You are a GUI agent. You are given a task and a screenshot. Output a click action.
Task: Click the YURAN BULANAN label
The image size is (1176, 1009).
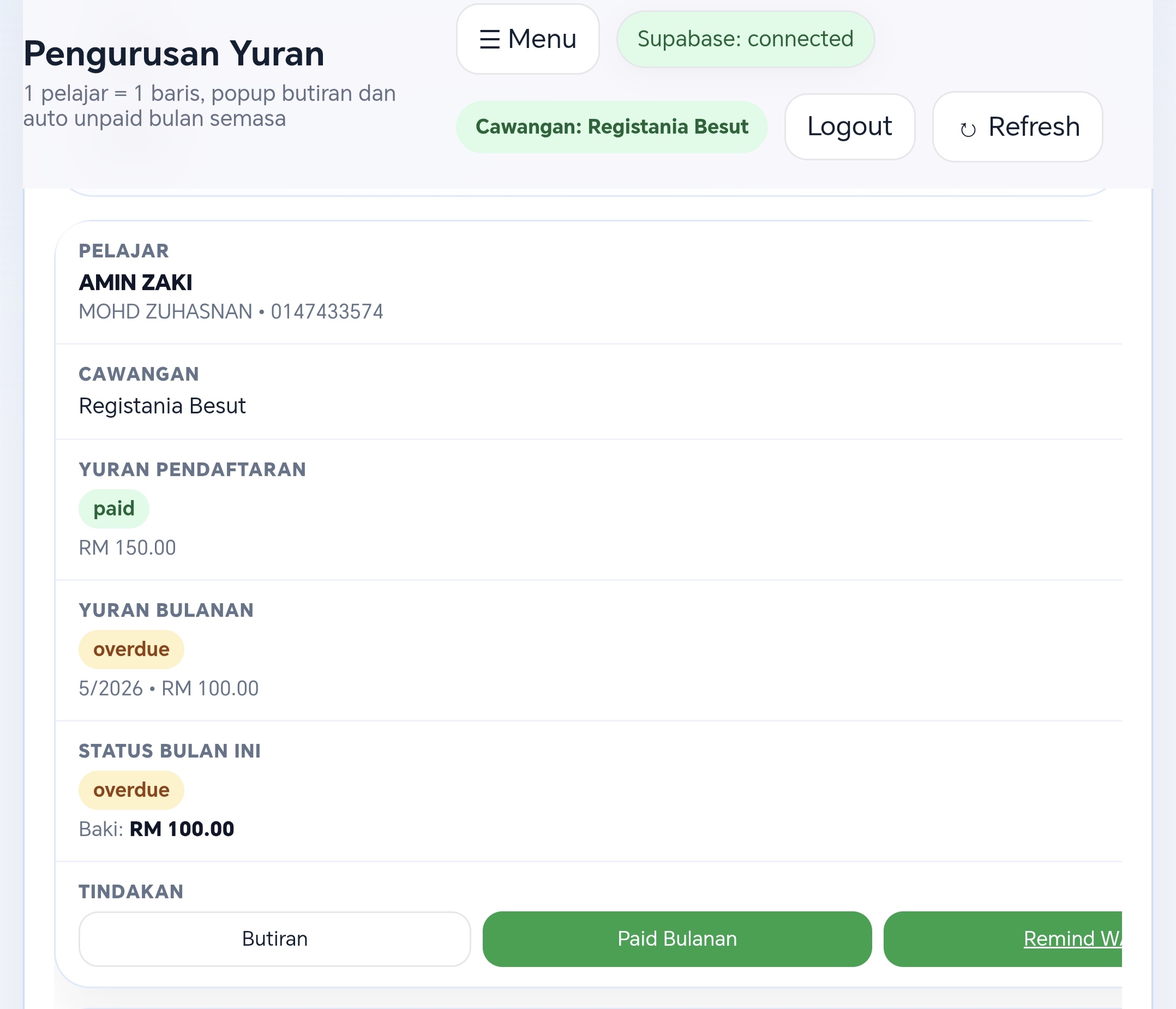[166, 610]
